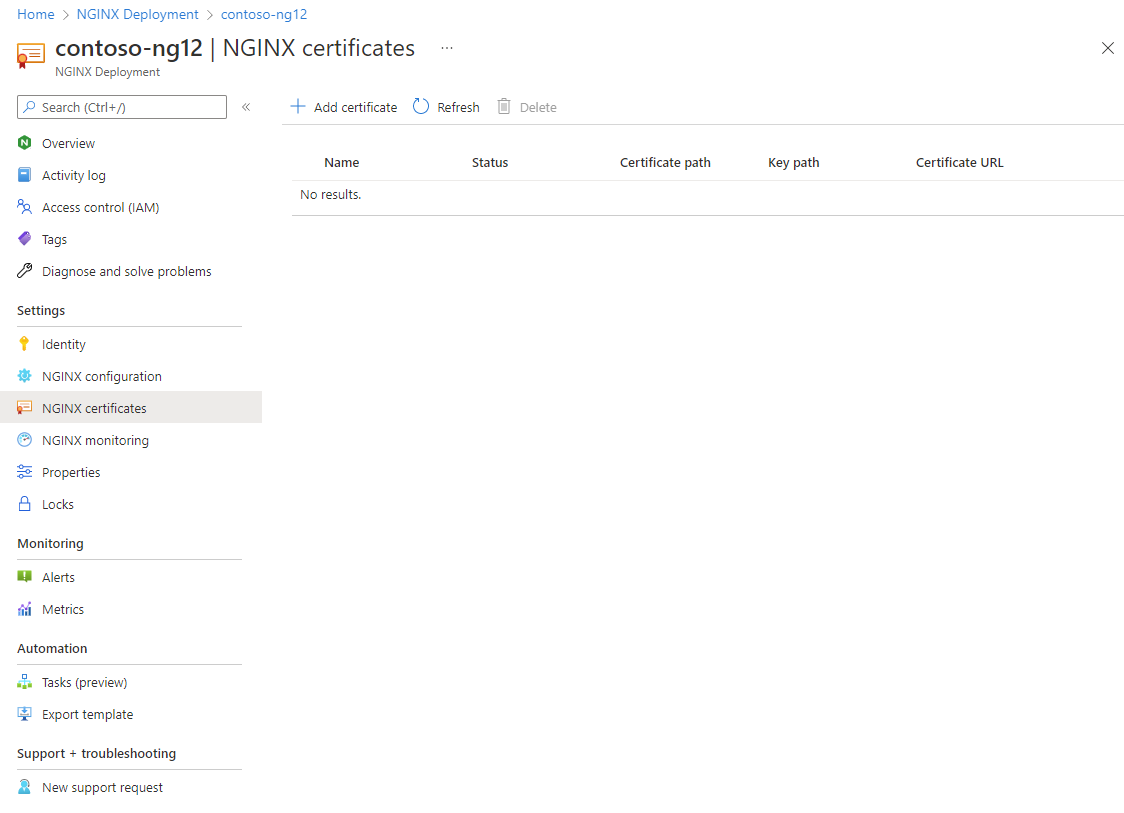Click the Delete button label

pyautogui.click(x=538, y=107)
